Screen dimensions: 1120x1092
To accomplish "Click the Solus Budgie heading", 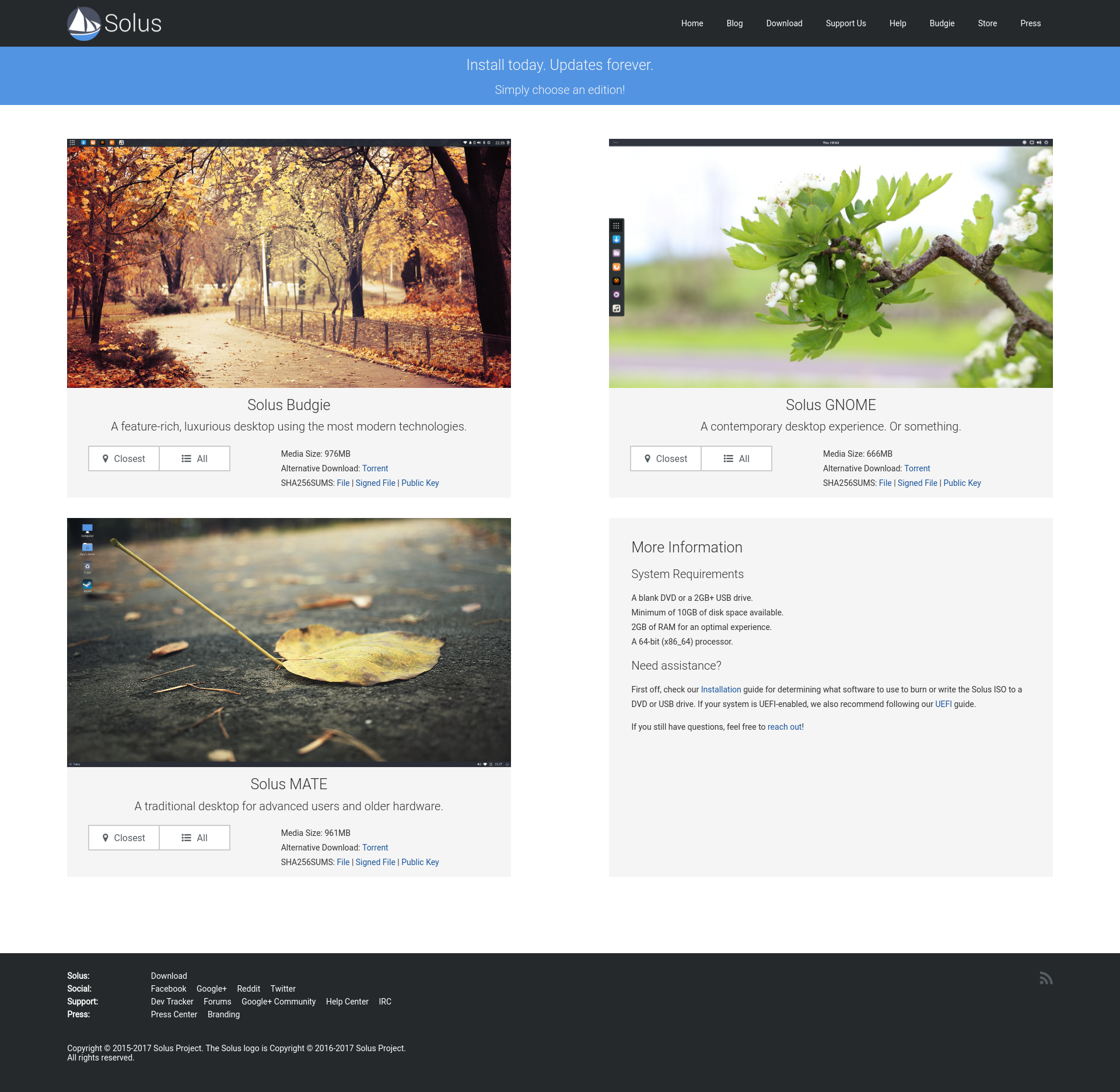I will pyautogui.click(x=289, y=405).
